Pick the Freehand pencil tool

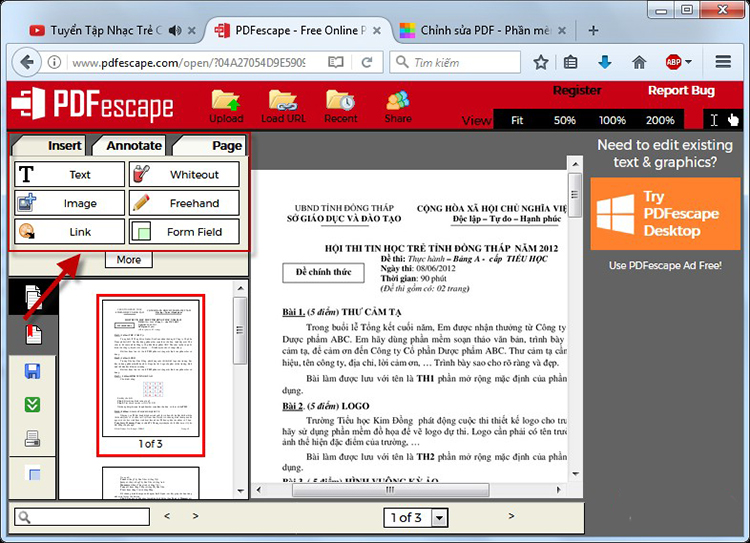point(184,203)
